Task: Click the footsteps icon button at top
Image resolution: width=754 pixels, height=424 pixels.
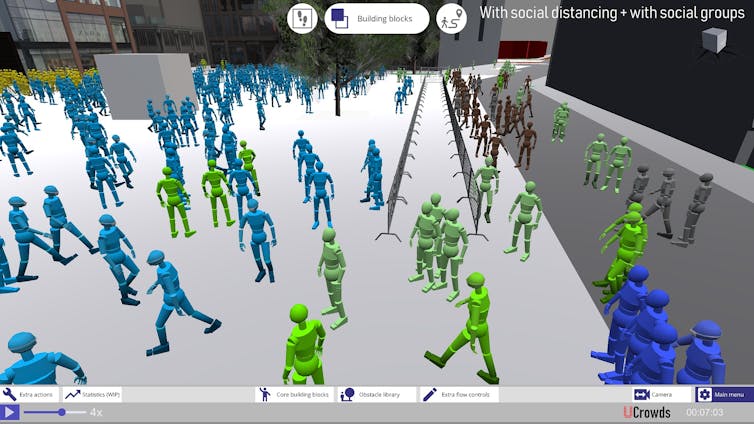Action: click(302, 18)
